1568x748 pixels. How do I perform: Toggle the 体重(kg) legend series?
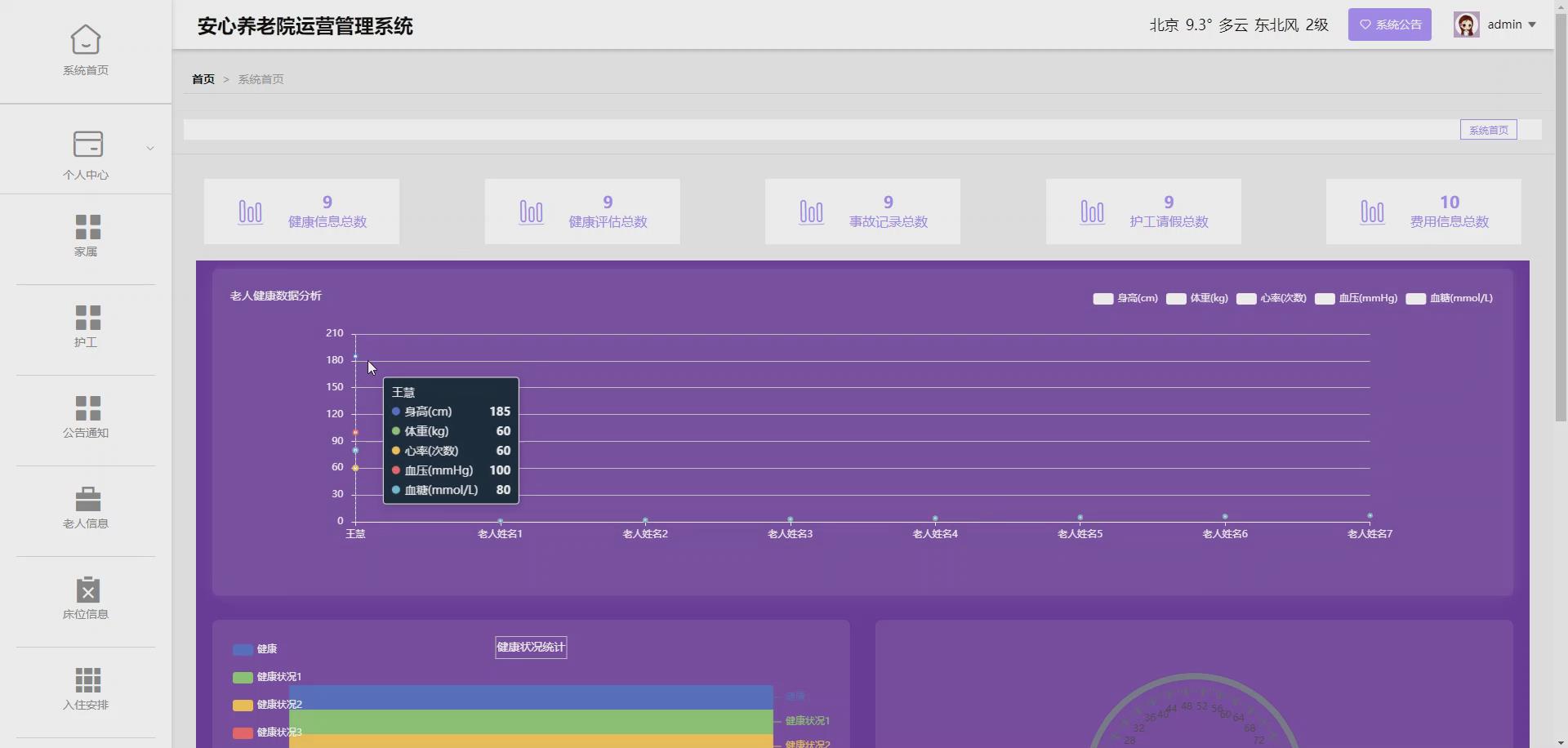click(x=1197, y=298)
